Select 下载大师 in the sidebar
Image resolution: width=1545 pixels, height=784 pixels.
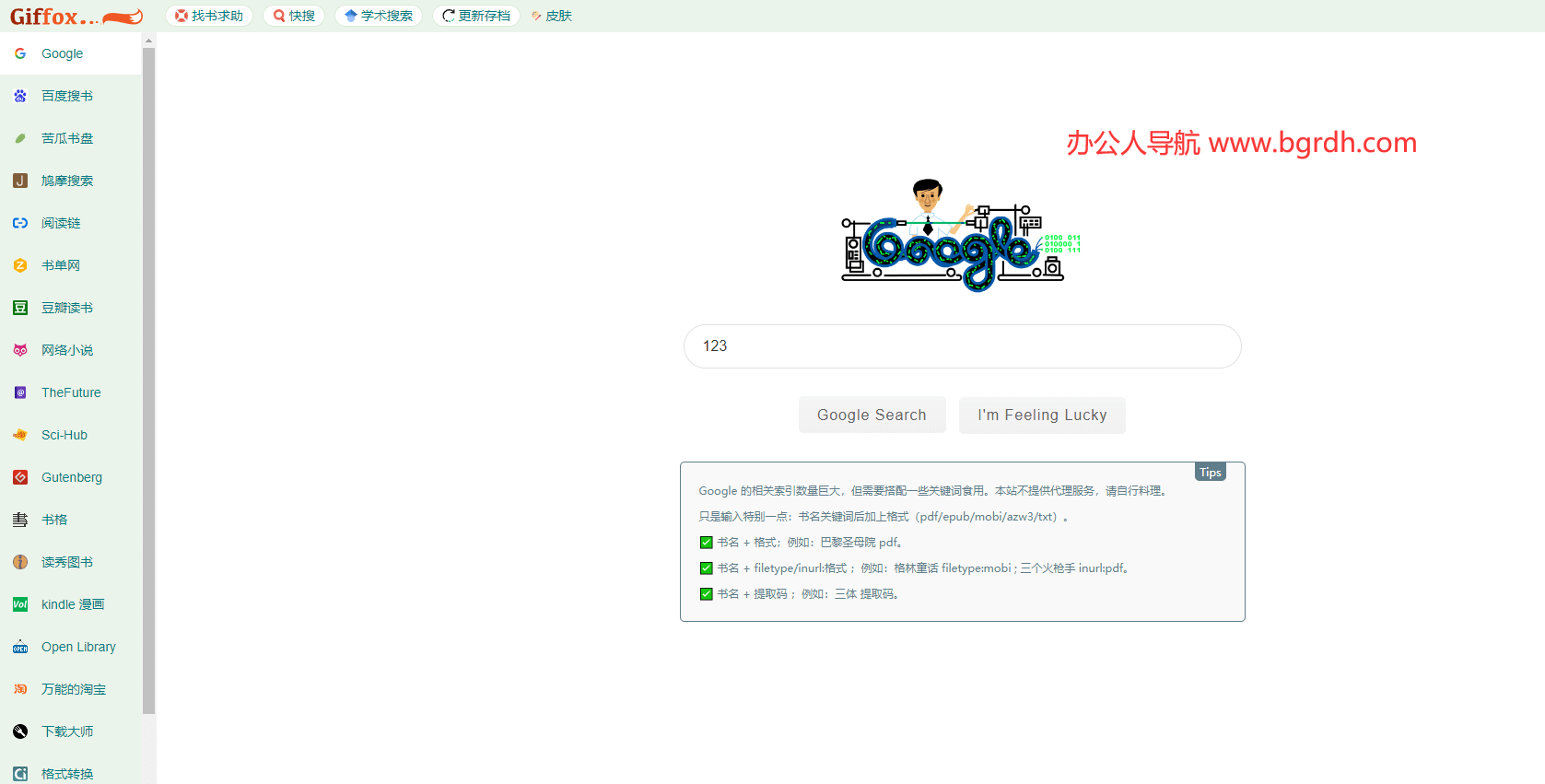pos(71,731)
